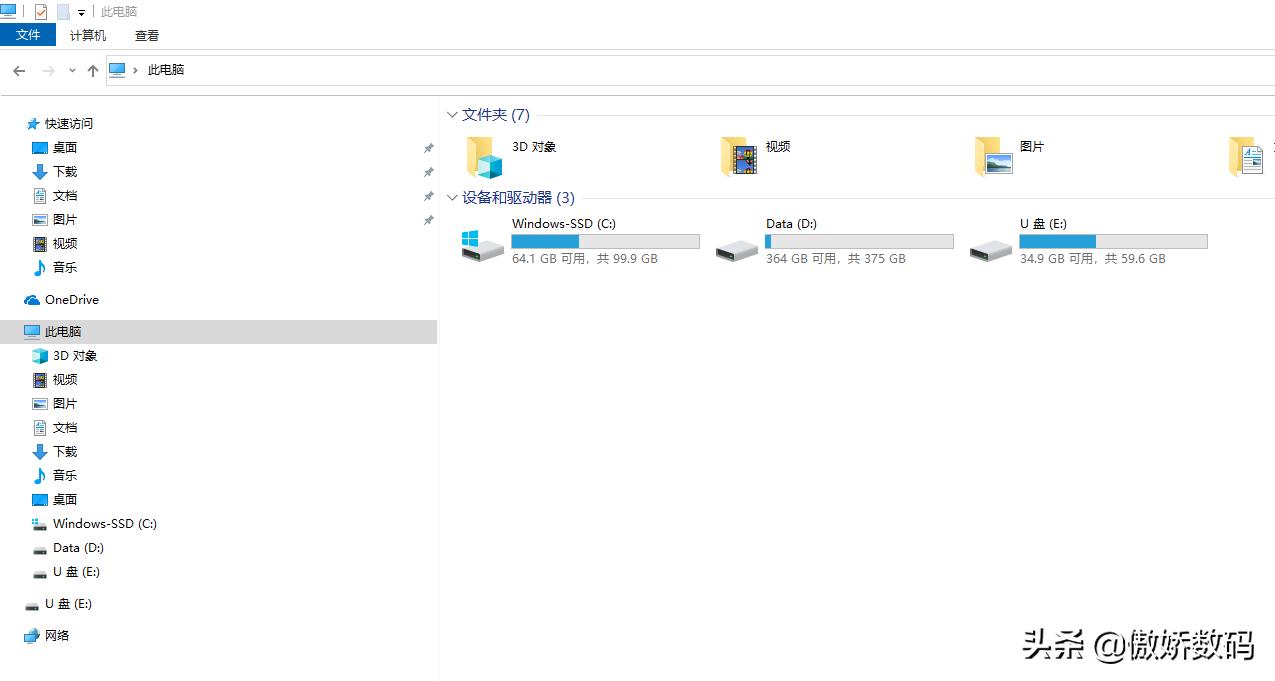Select the highlighted 此电脑 node in sidebar
Image resolution: width=1275 pixels, height=681 pixels.
[218, 332]
